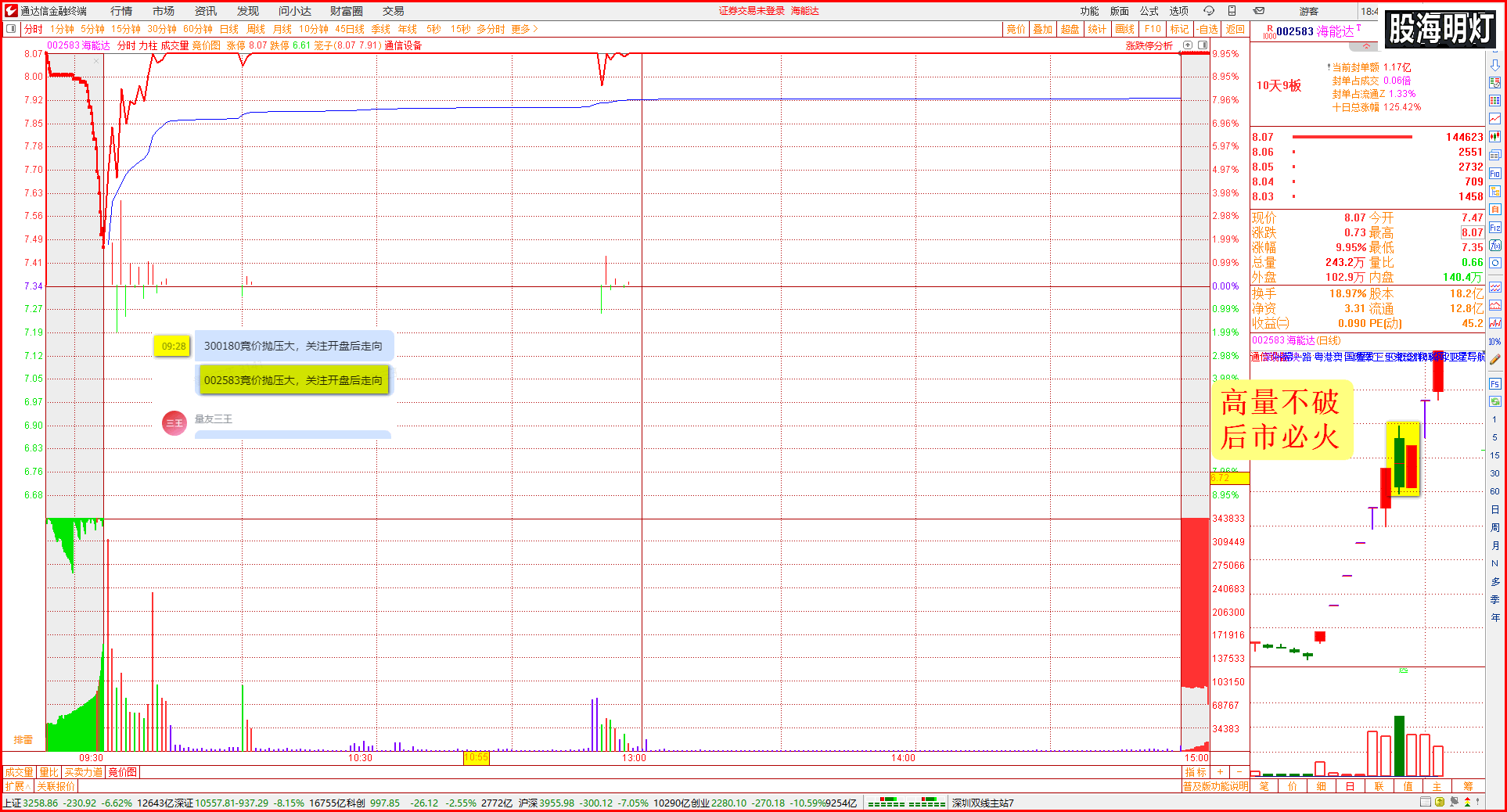Screen dimensions: 1507x812
Task: Click the F12 trading sidebar icon
Action: [1495, 228]
